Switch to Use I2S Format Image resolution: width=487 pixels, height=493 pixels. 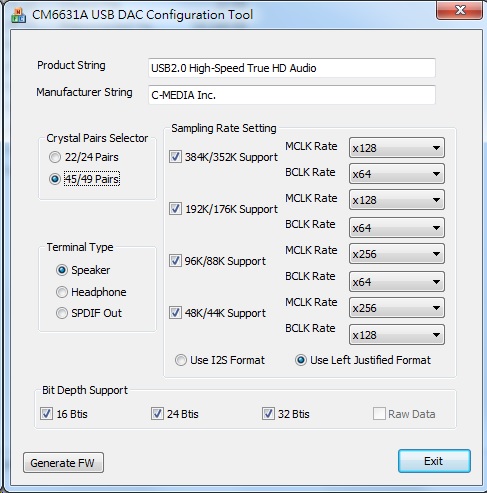181,360
